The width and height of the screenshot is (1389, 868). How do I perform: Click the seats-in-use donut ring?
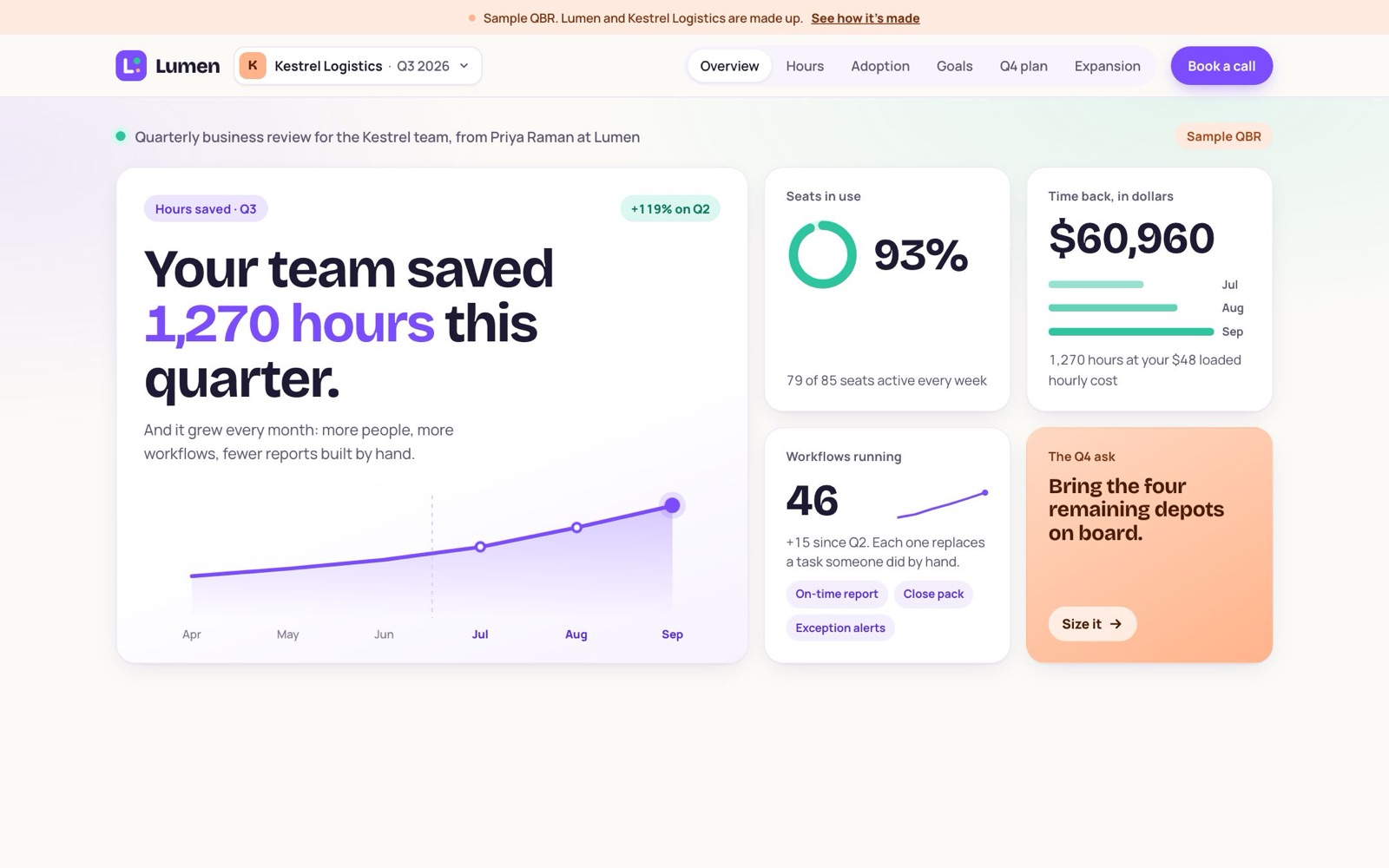(x=822, y=254)
